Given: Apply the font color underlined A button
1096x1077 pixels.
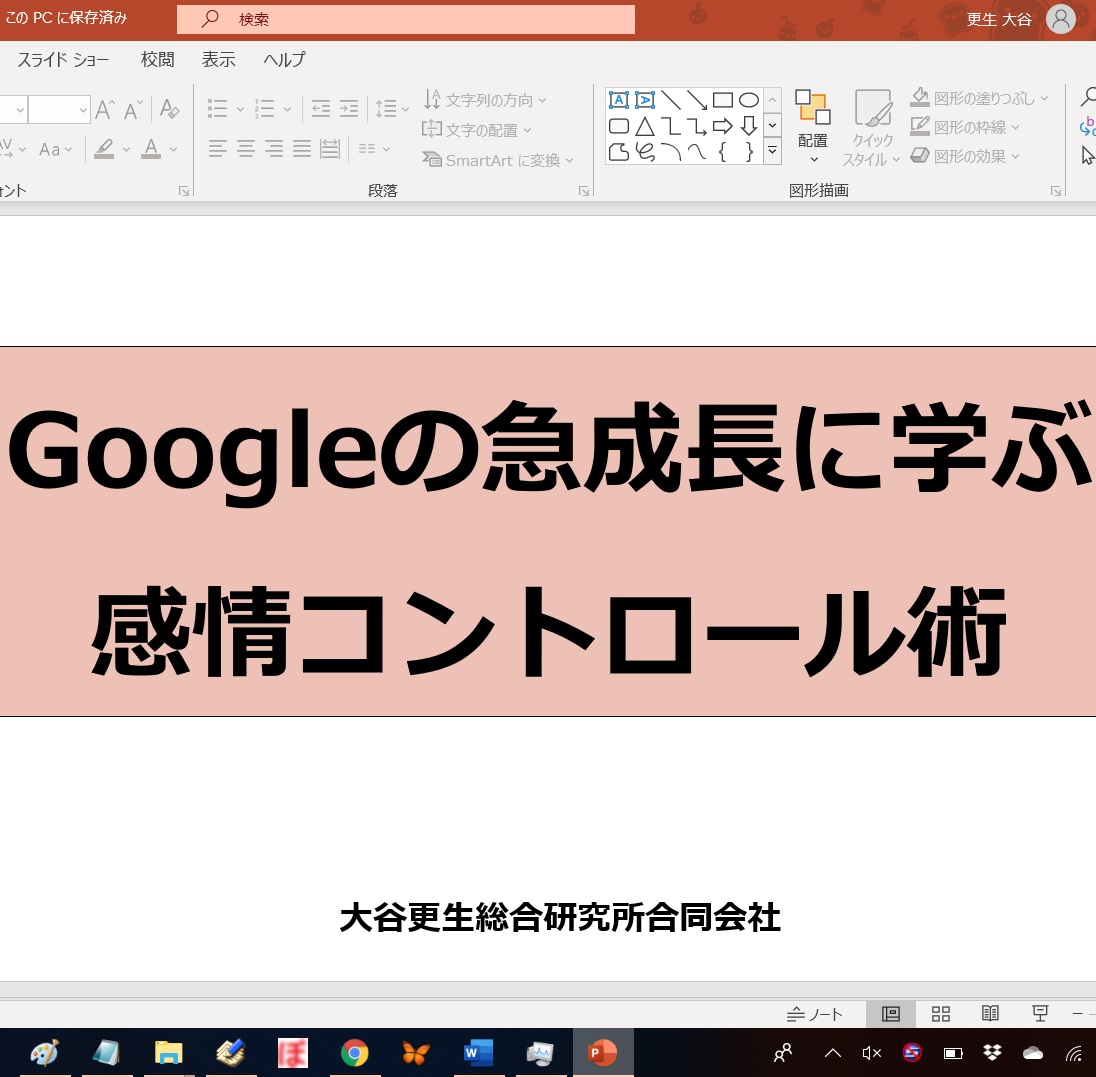Looking at the screenshot, I should pos(151,149).
